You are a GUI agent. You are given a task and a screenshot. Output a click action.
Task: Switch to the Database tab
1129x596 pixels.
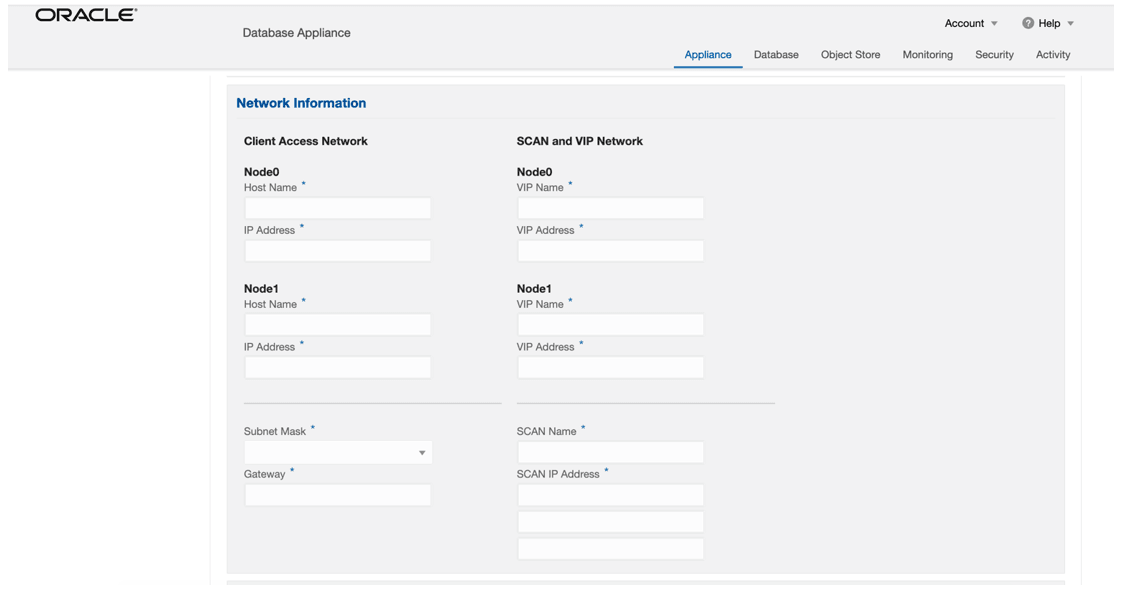776,55
